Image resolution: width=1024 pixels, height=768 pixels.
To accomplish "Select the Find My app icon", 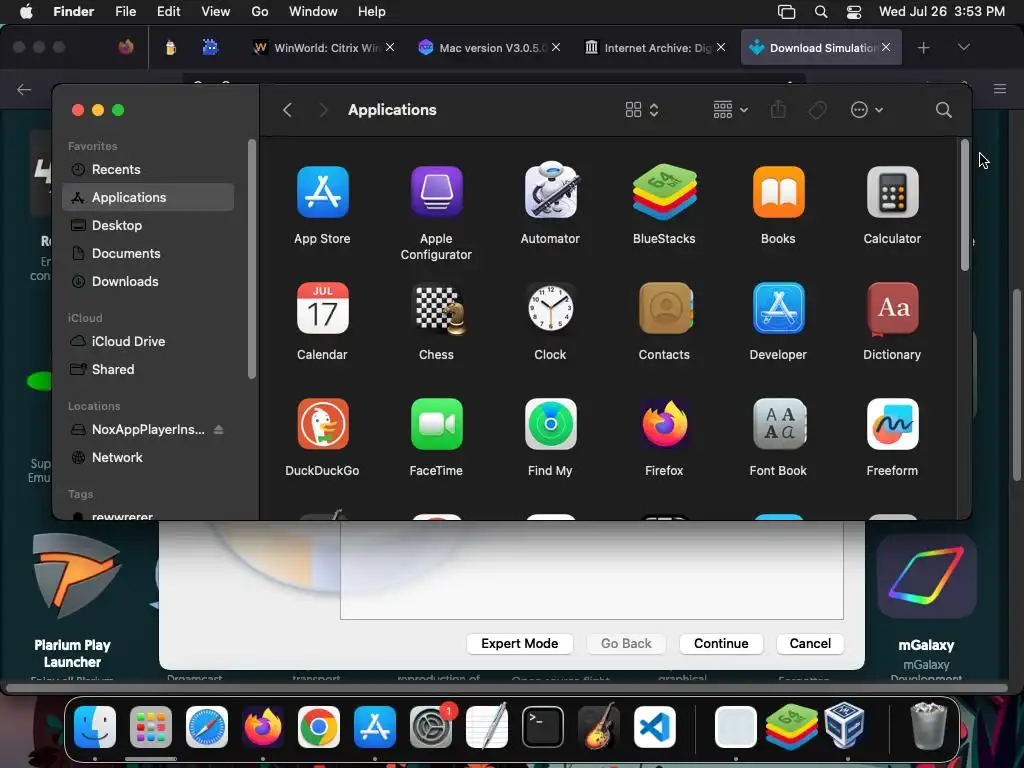I will coord(551,424).
